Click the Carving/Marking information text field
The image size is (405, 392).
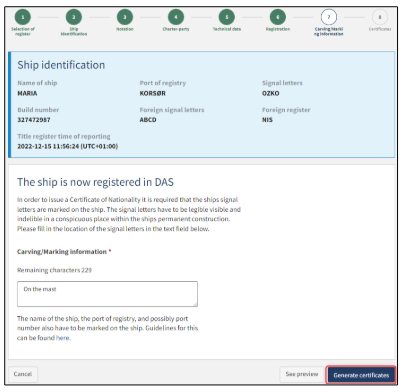coord(107,294)
